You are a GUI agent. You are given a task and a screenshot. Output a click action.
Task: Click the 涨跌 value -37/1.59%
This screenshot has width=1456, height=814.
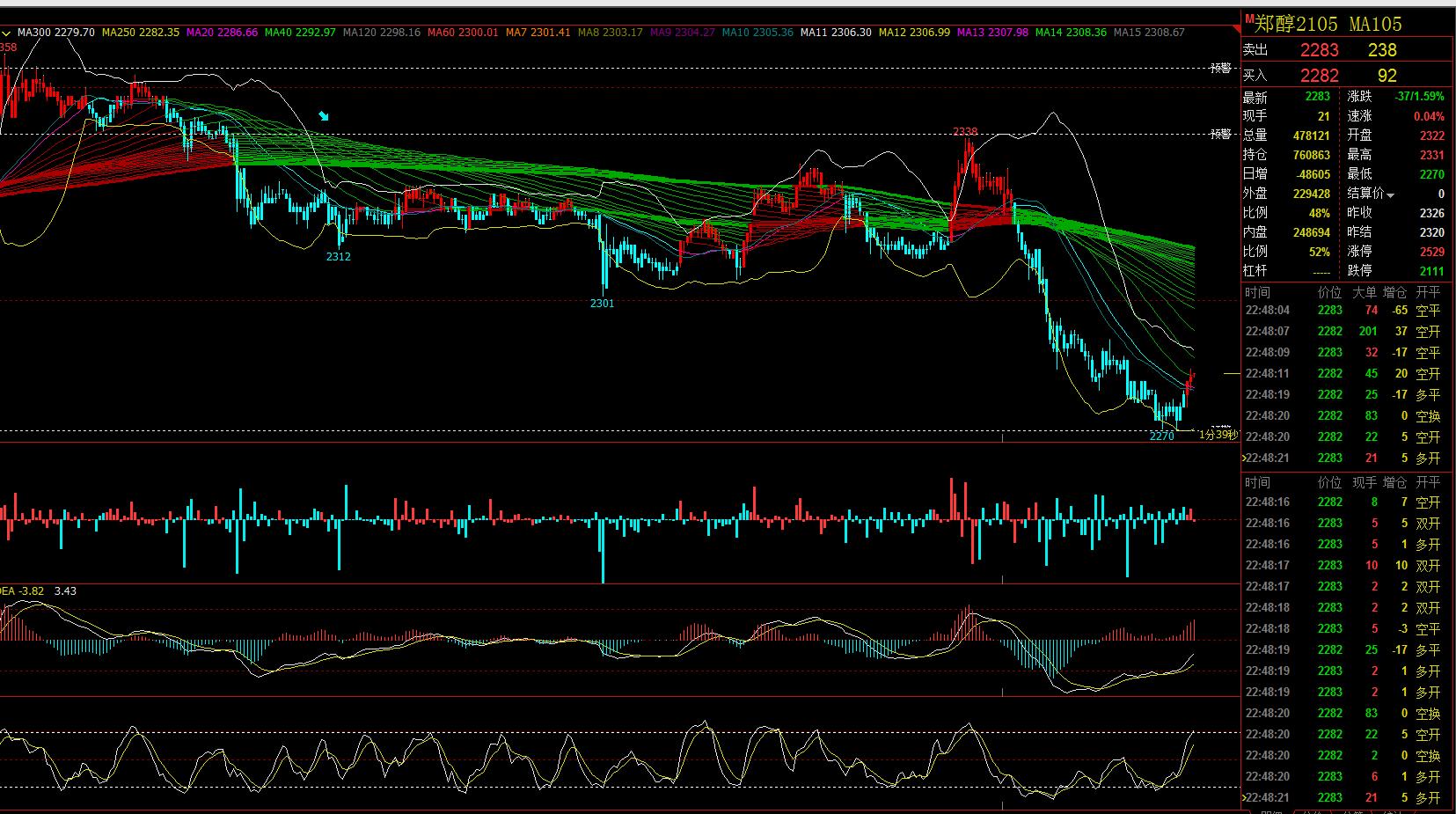(x=1419, y=97)
